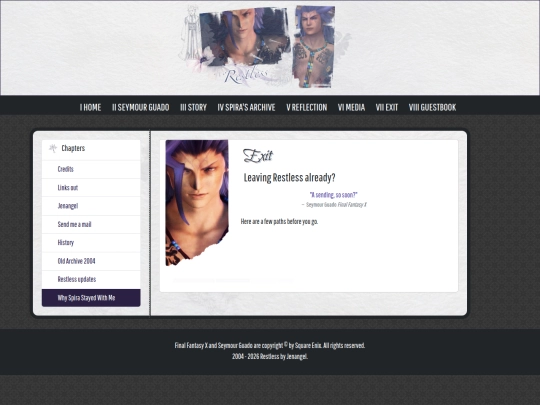Click the Exit page title

point(258,156)
